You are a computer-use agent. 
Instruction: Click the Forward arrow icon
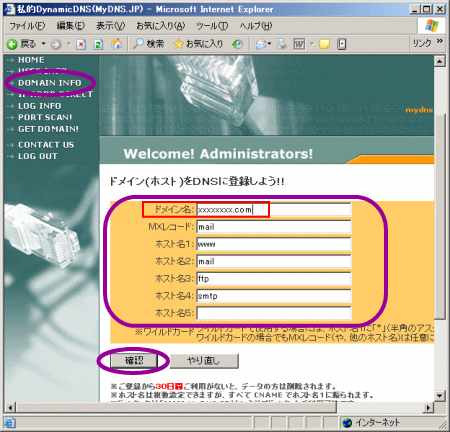tap(56, 44)
